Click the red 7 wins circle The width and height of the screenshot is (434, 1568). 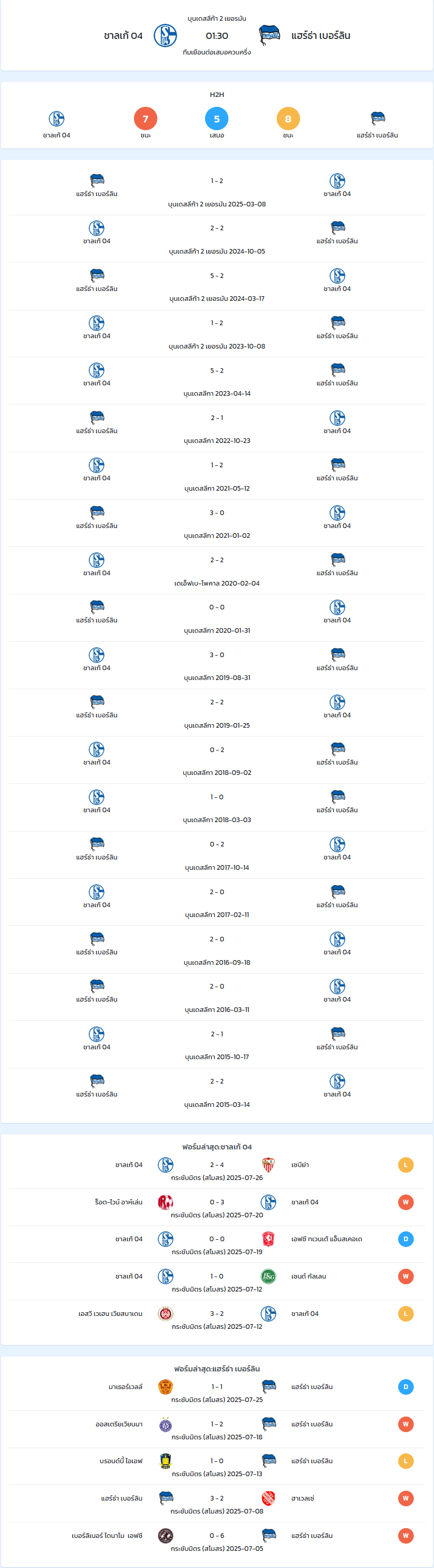[146, 119]
